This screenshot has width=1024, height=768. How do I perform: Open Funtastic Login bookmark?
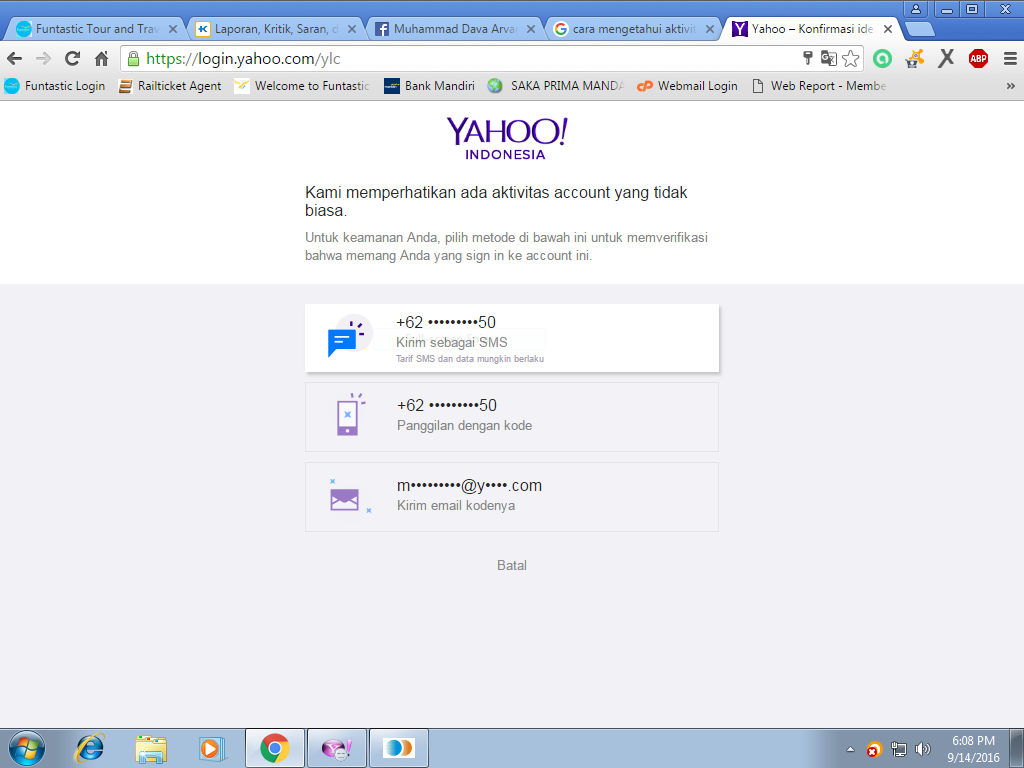tap(55, 86)
